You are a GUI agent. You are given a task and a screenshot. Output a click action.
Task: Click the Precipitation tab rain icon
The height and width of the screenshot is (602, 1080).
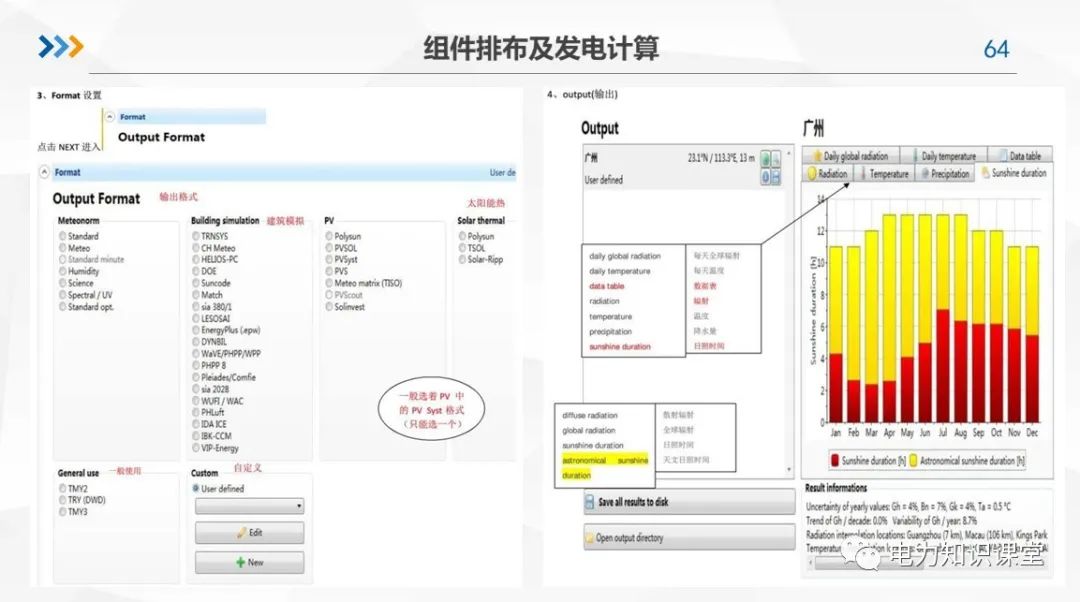coord(924,172)
